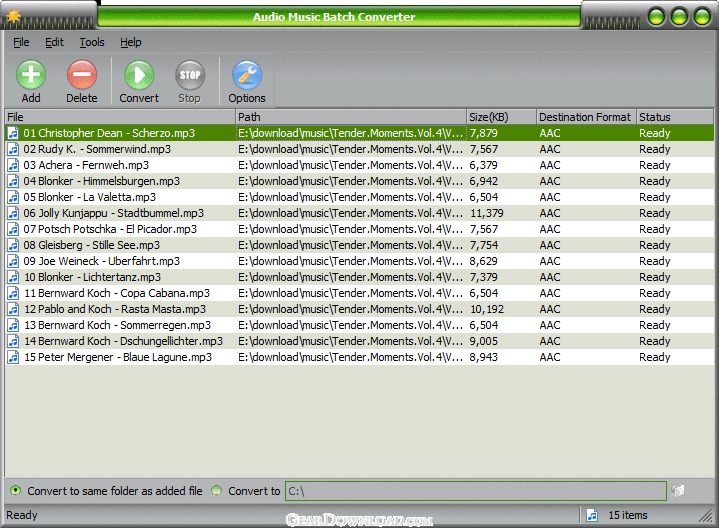This screenshot has width=719, height=528.
Task: Click the music note icon in the status bar
Action: pos(592,515)
